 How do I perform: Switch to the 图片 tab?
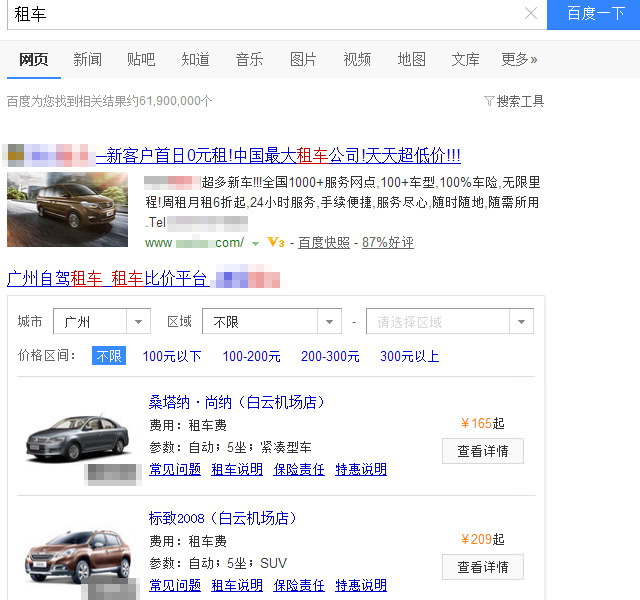pos(303,59)
